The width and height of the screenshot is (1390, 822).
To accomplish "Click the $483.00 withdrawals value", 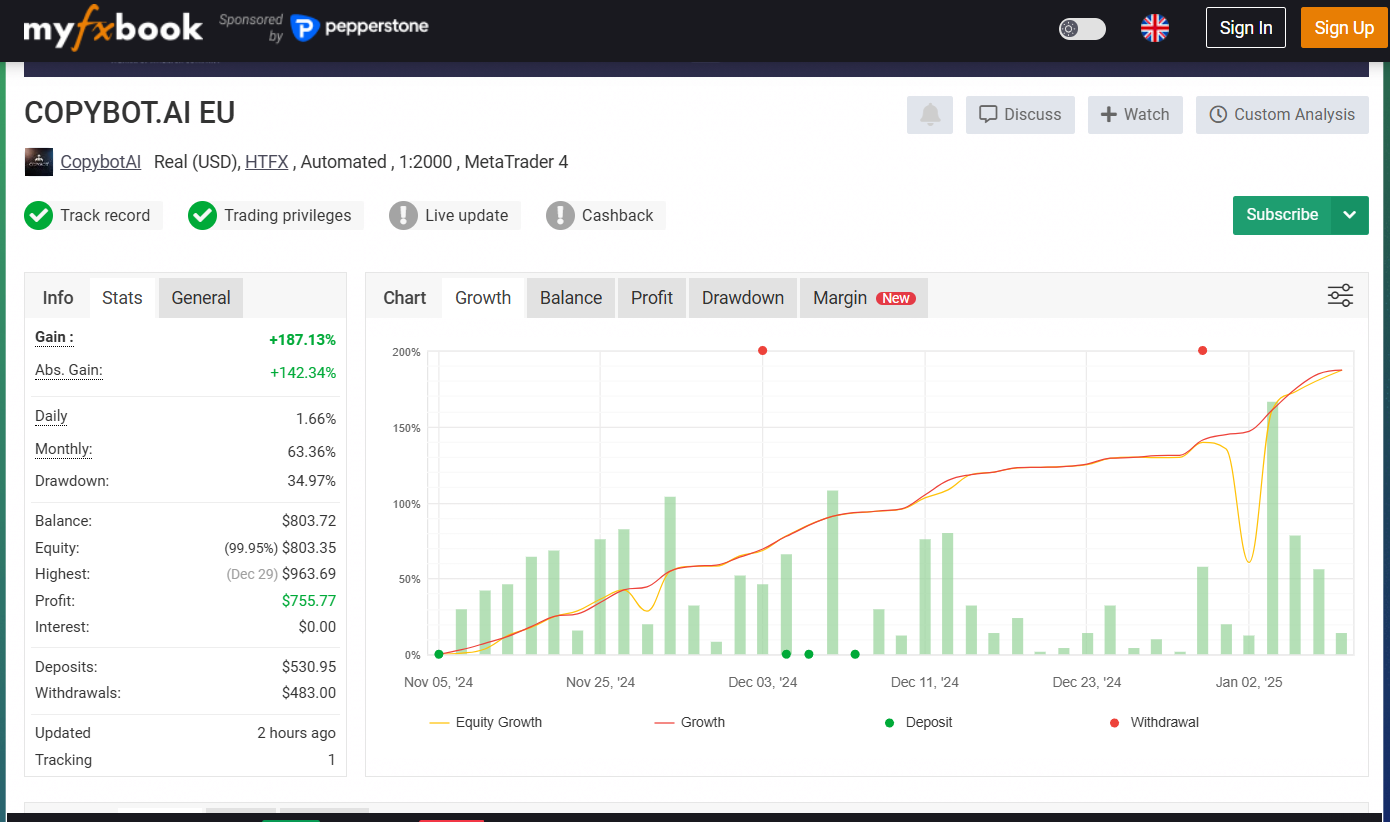I will [x=309, y=693].
